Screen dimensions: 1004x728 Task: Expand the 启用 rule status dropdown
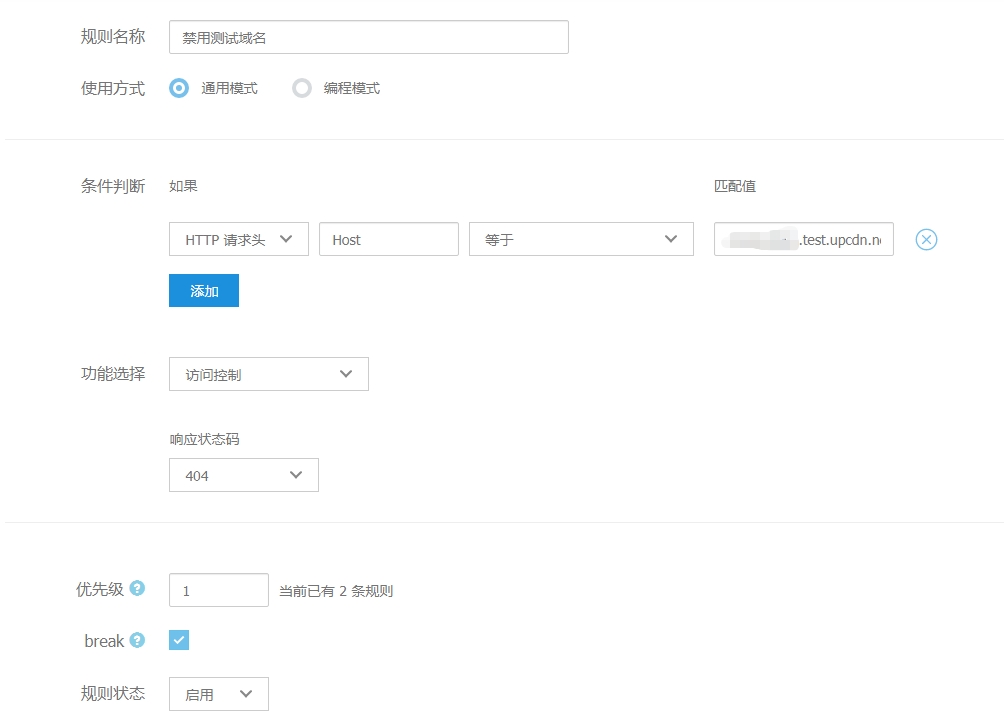218,694
